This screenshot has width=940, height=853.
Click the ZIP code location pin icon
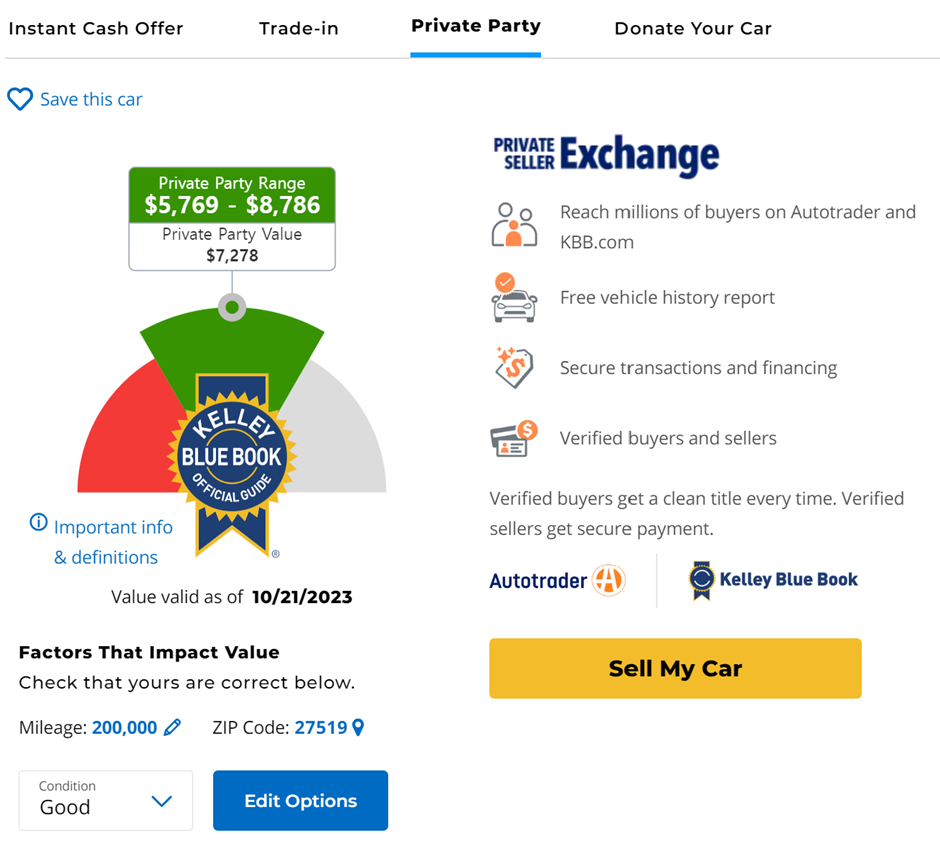point(358,727)
